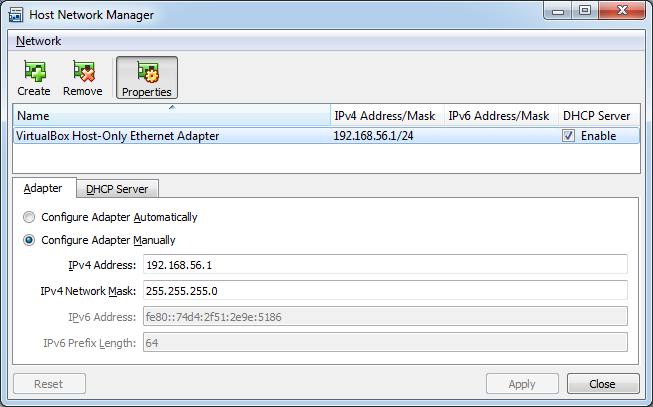Sort the list with the Name column arrow

[172, 107]
